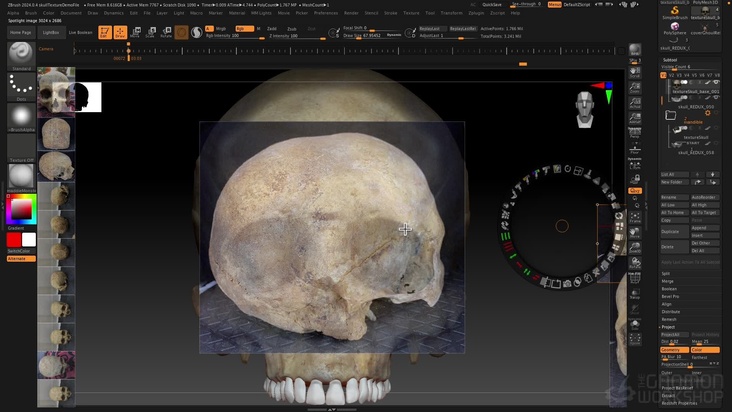Open the Standard brush picker
The width and height of the screenshot is (732, 412).
tap(21, 56)
